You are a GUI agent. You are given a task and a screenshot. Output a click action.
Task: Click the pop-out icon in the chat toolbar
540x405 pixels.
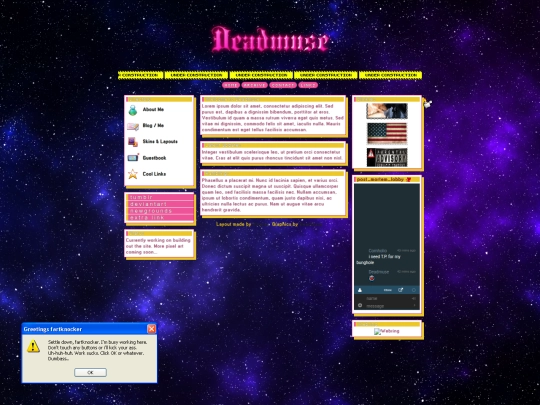(x=401, y=290)
